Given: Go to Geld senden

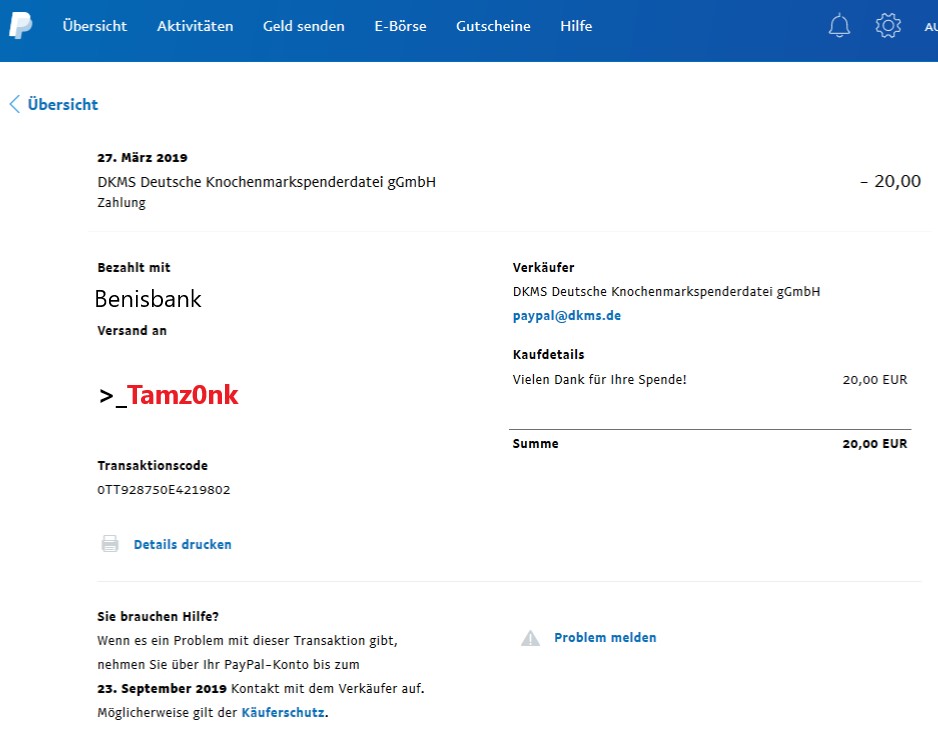Looking at the screenshot, I should [x=304, y=26].
